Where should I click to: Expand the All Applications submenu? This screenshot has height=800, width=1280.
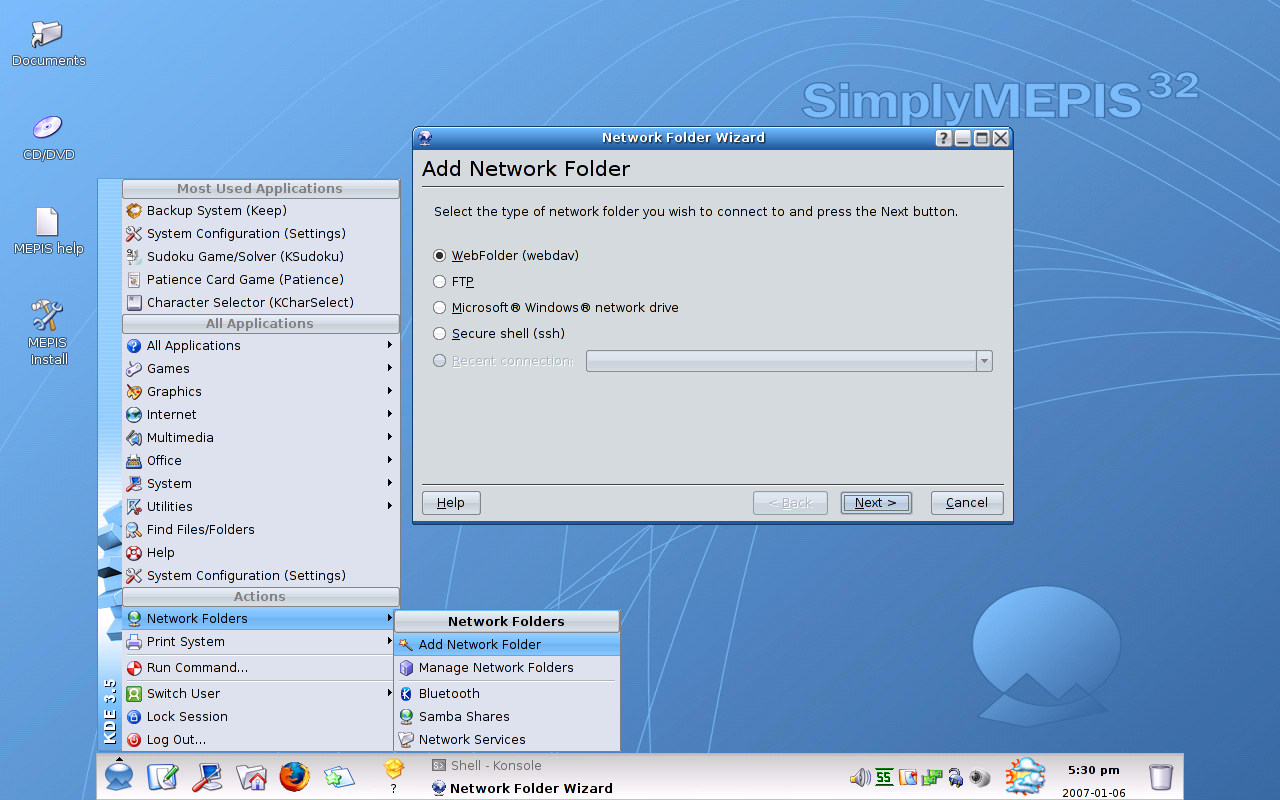(260, 346)
